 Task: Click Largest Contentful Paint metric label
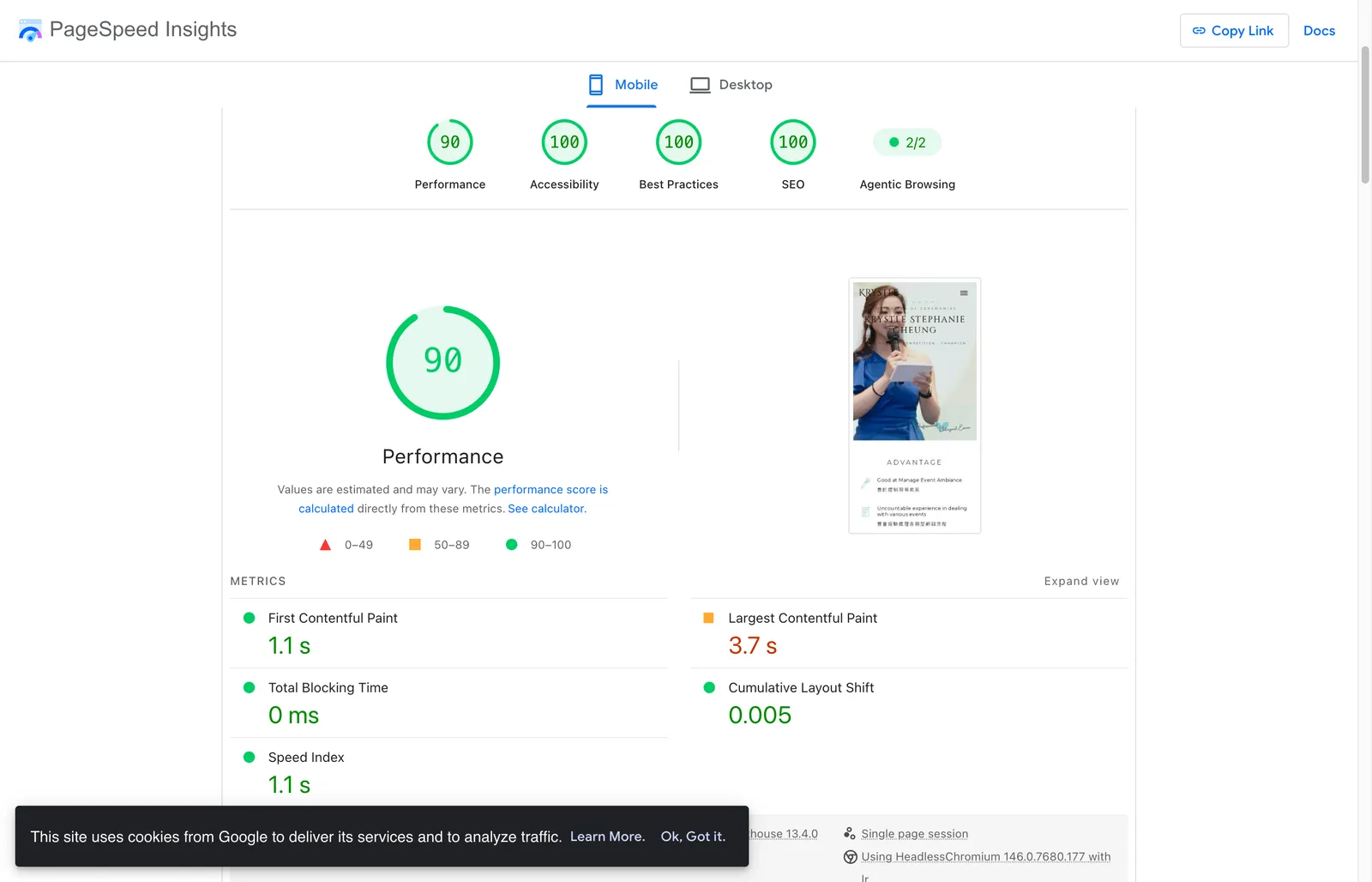(803, 618)
